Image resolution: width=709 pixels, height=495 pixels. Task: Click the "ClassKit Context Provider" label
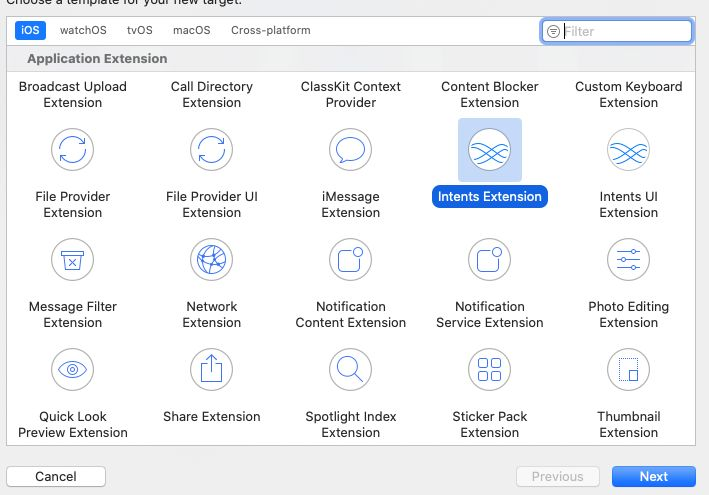[x=351, y=94]
